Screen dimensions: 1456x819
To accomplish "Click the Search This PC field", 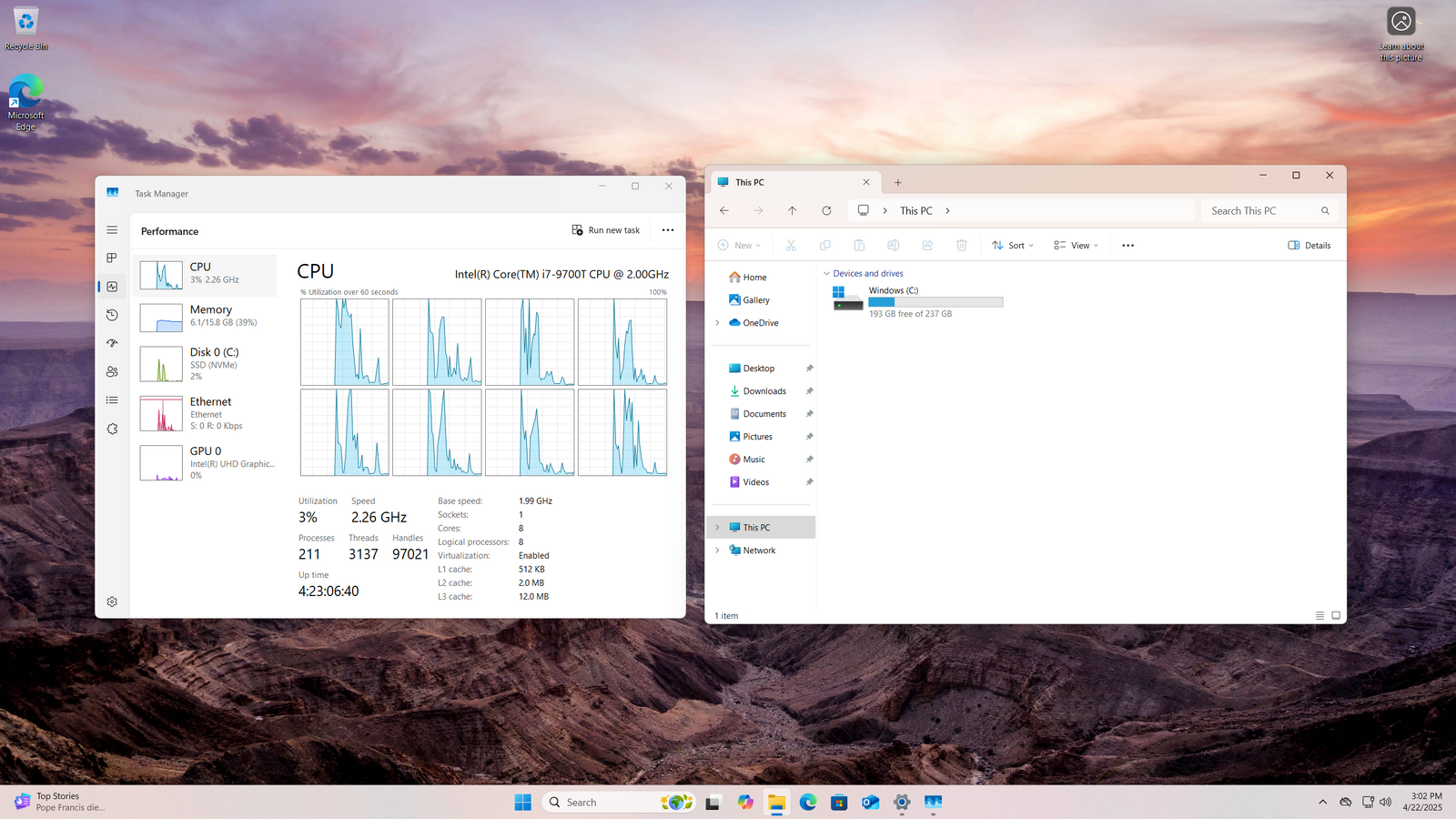I will (1260, 211).
